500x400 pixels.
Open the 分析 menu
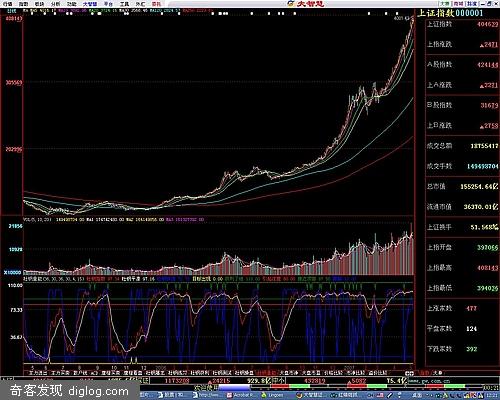pyautogui.click(x=56, y=4)
